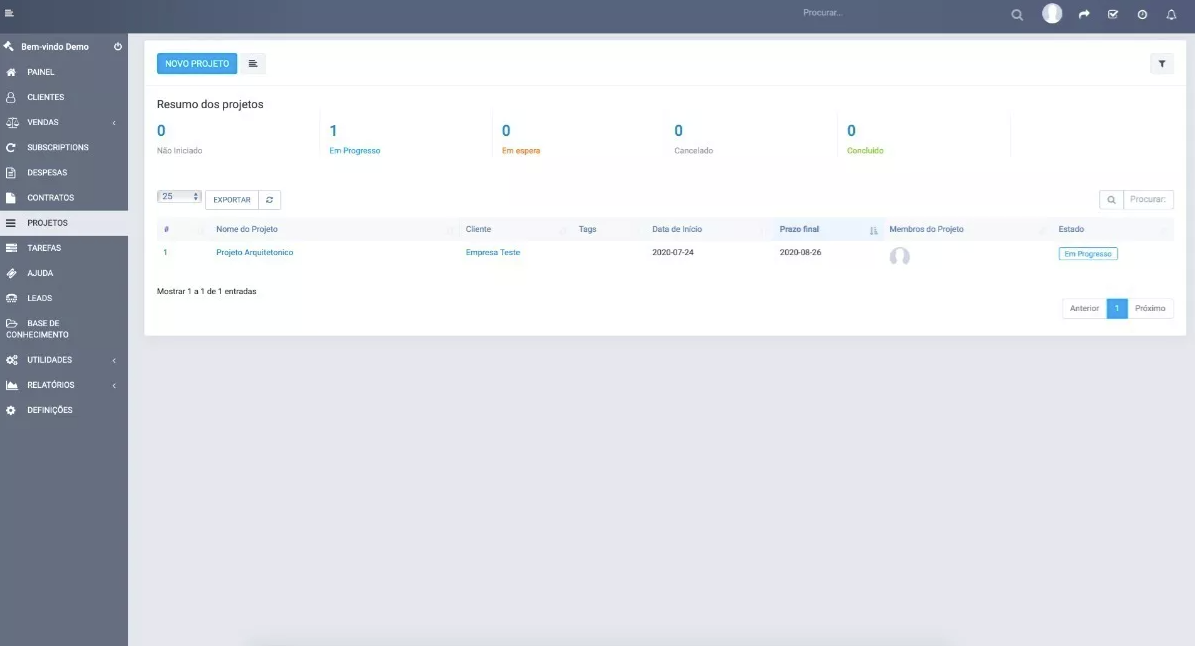Click the NOVO PROJETO button

[196, 63]
